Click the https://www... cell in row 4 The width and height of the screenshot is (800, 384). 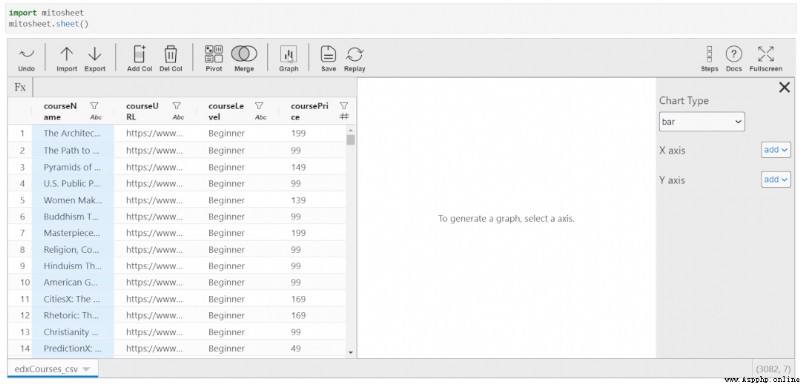point(155,183)
